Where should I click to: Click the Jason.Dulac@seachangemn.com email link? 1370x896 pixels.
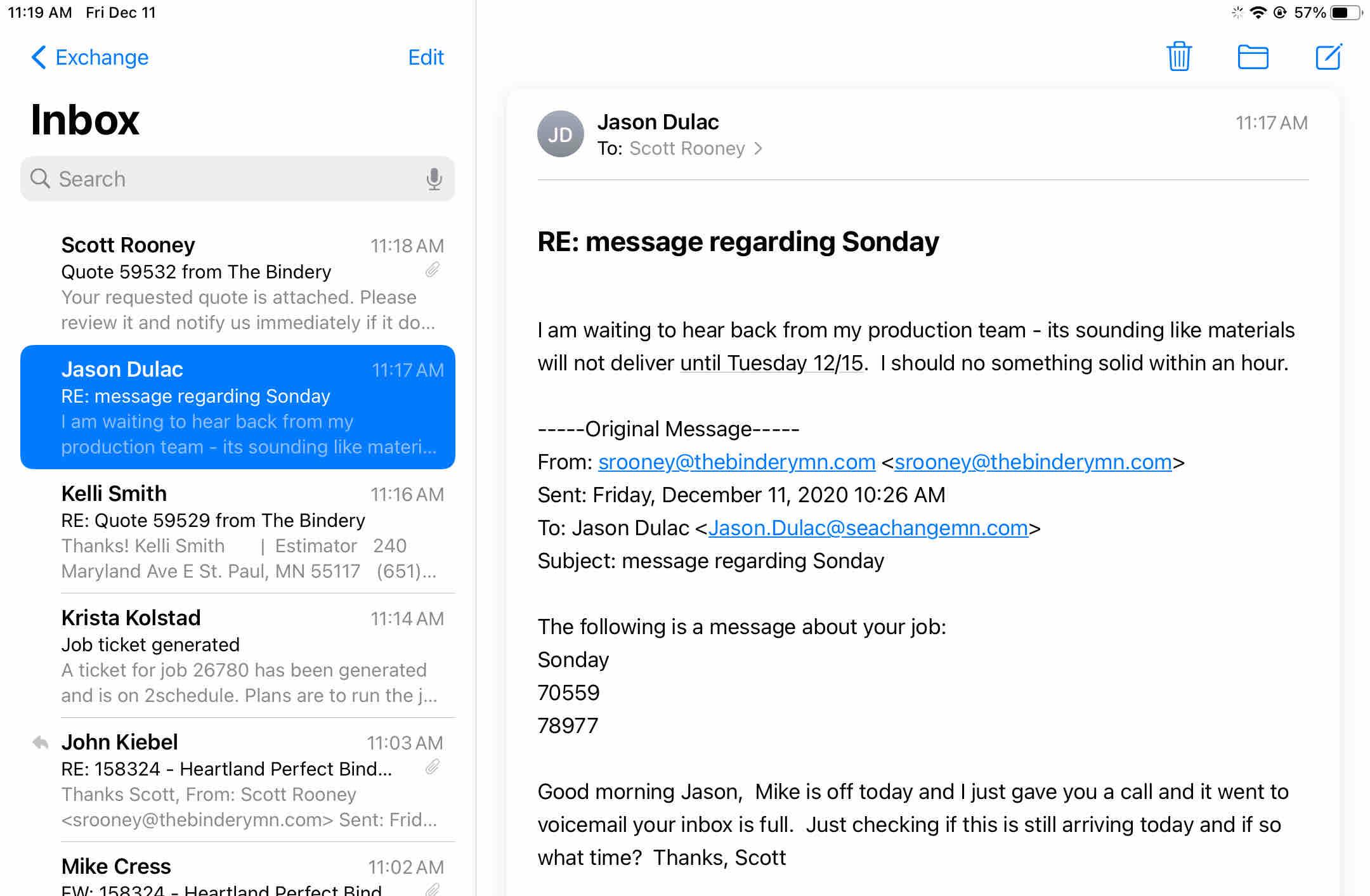point(868,528)
